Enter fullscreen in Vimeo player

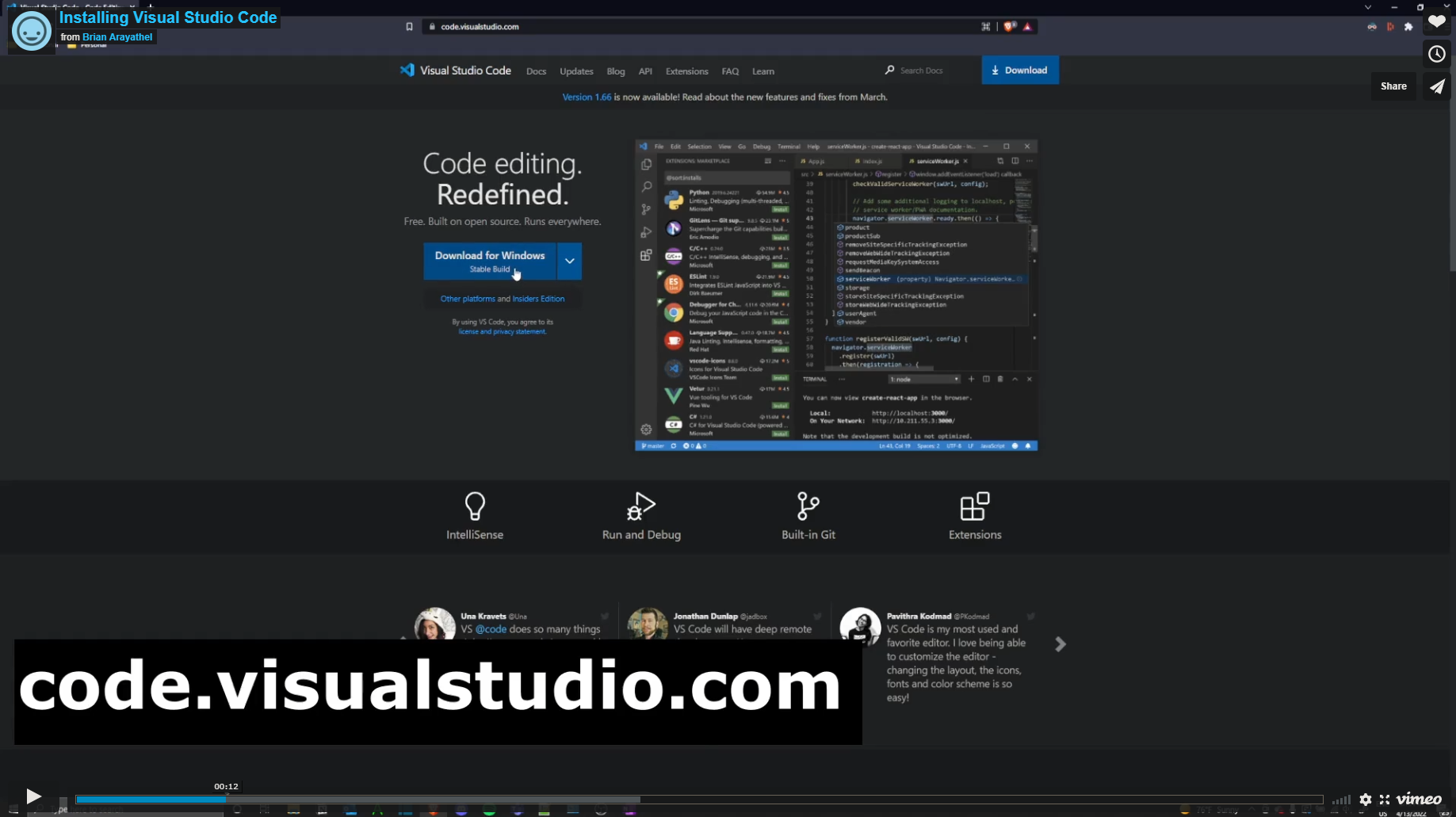pos(1385,800)
